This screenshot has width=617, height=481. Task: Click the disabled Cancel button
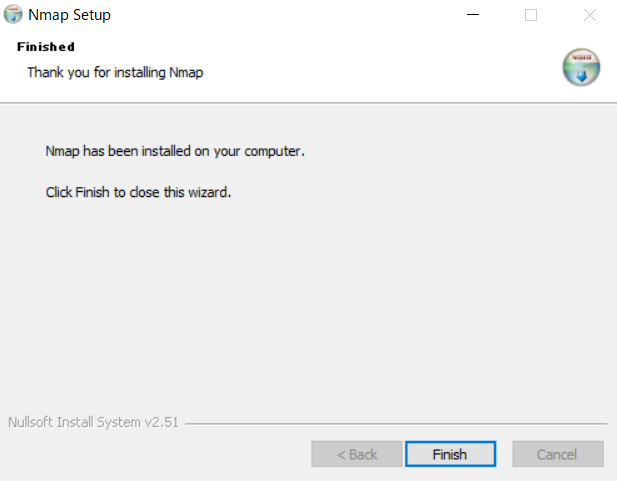pyautogui.click(x=558, y=454)
